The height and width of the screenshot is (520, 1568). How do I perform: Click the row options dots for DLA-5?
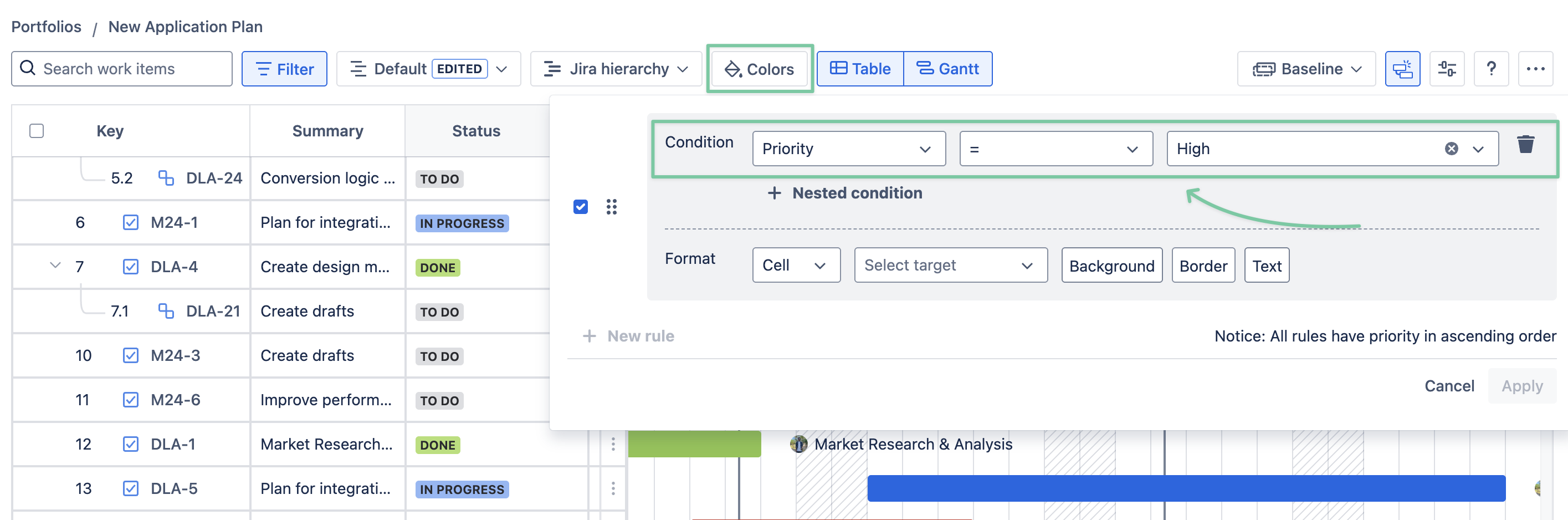click(x=613, y=488)
